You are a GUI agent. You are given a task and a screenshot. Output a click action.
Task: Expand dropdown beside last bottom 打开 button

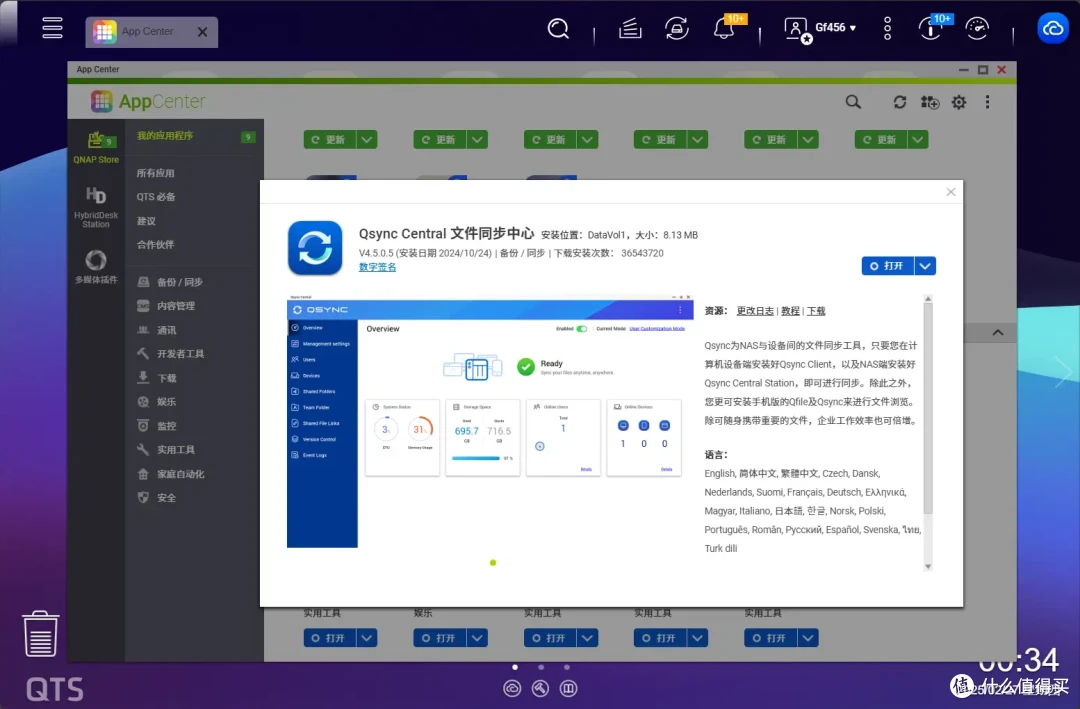[x=807, y=638]
